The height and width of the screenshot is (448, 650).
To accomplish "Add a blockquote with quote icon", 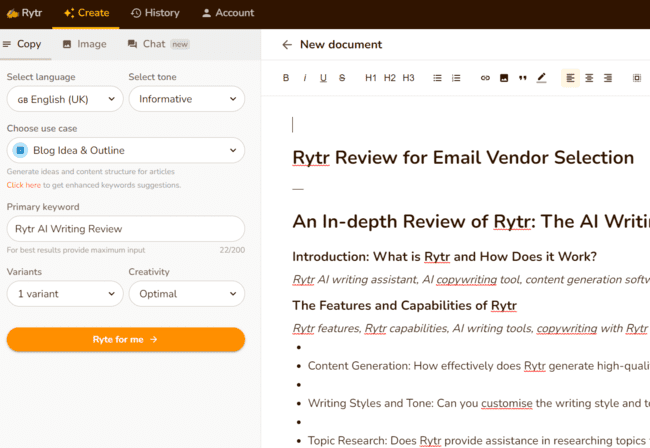I will click(x=522, y=78).
